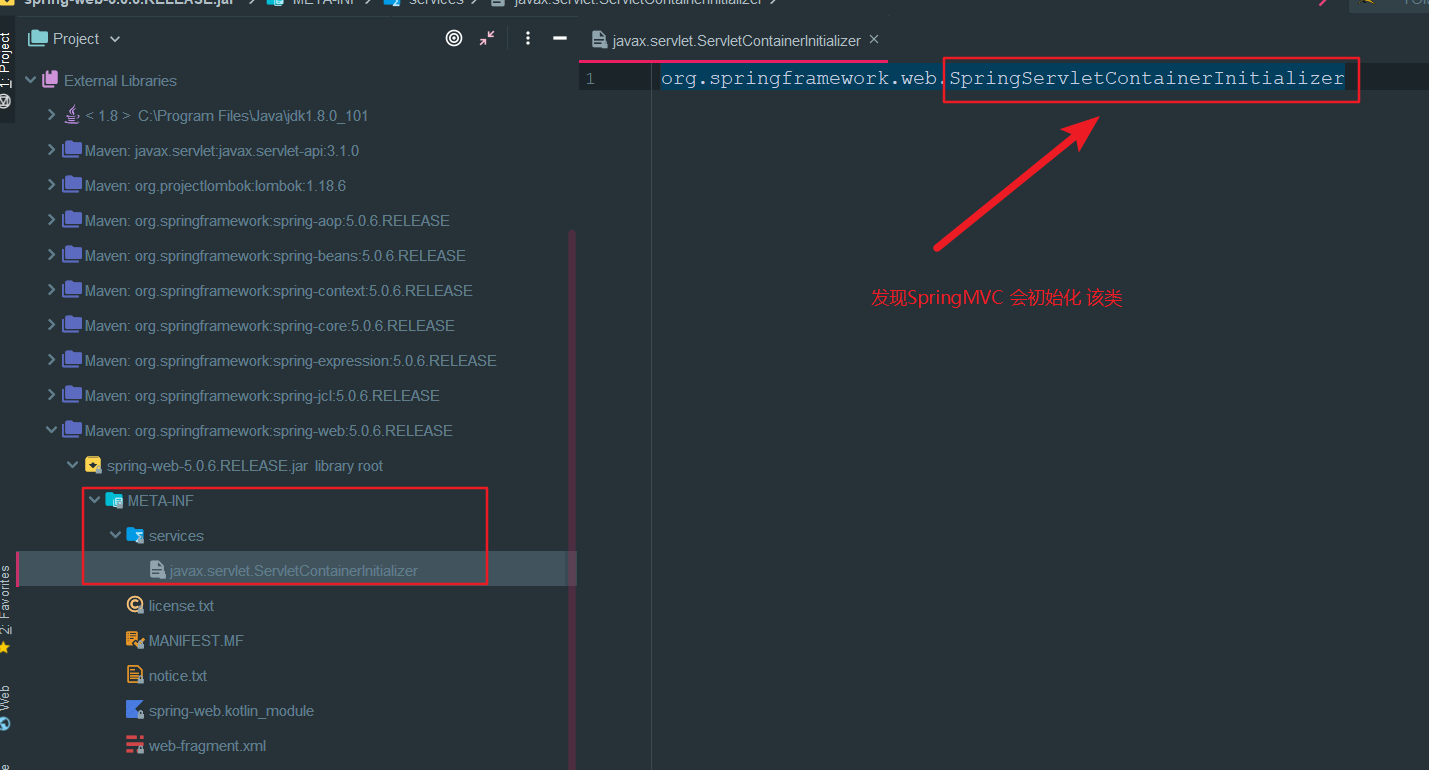Click the spring-web.kotlin_module file icon
Image resolution: width=1429 pixels, height=770 pixels.
click(135, 710)
